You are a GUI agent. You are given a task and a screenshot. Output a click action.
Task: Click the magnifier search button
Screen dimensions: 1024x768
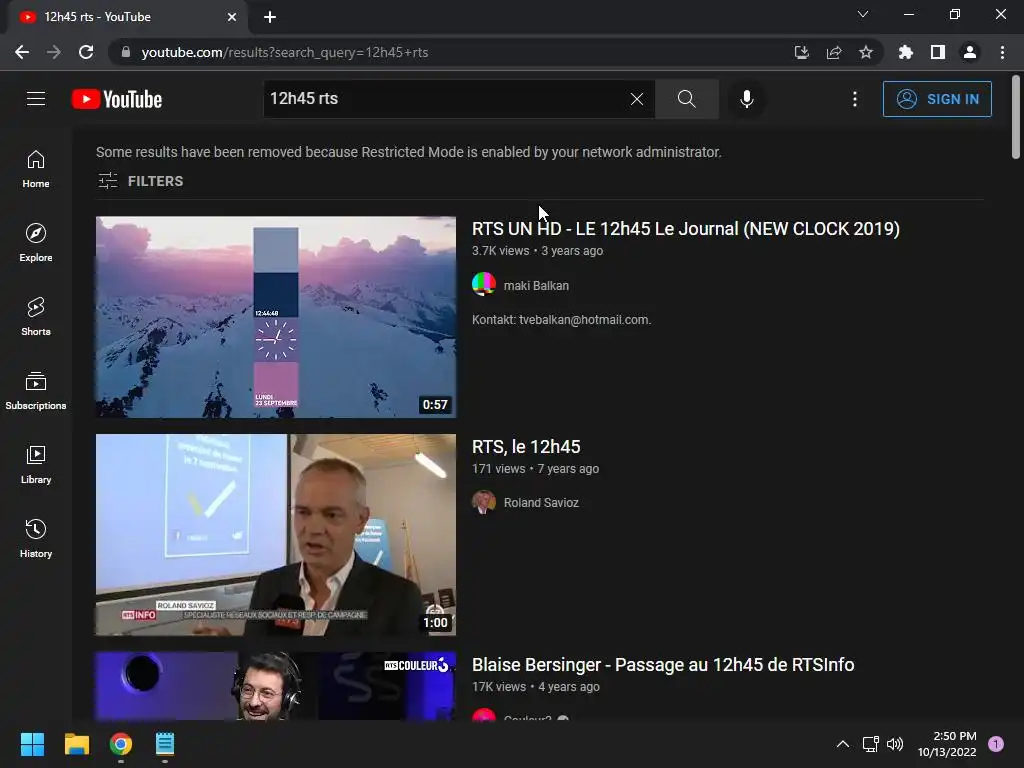point(686,99)
